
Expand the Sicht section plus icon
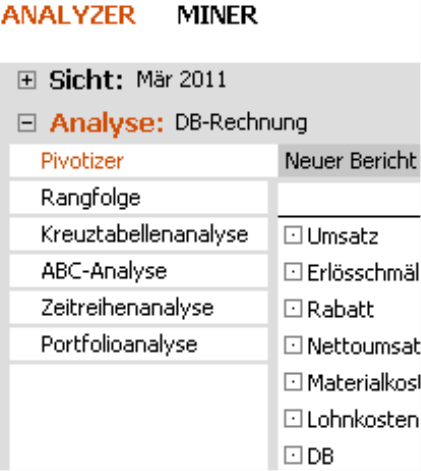(27, 80)
